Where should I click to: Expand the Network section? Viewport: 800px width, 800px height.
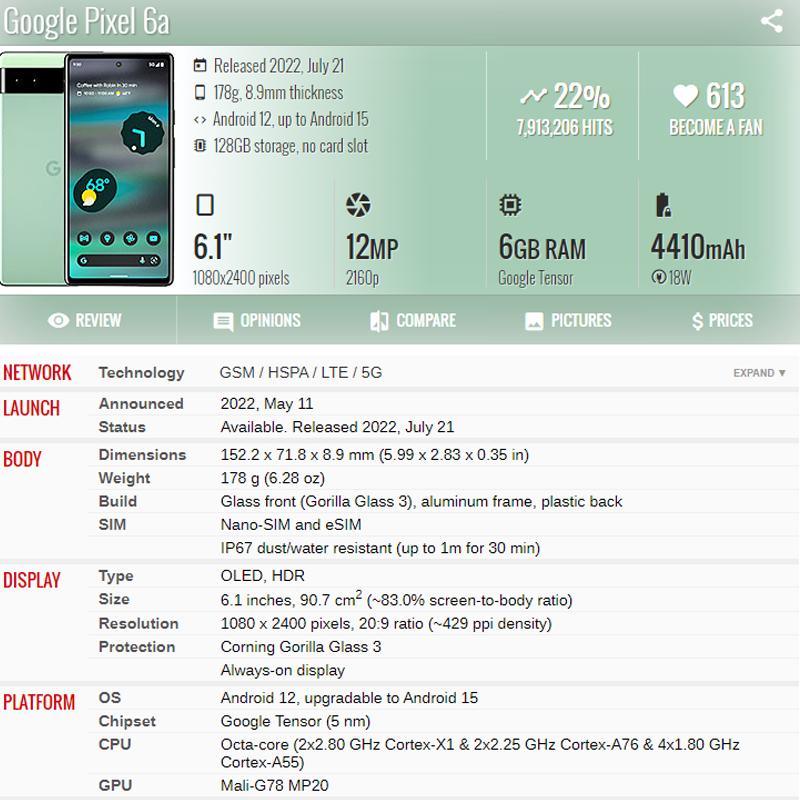click(x=759, y=373)
